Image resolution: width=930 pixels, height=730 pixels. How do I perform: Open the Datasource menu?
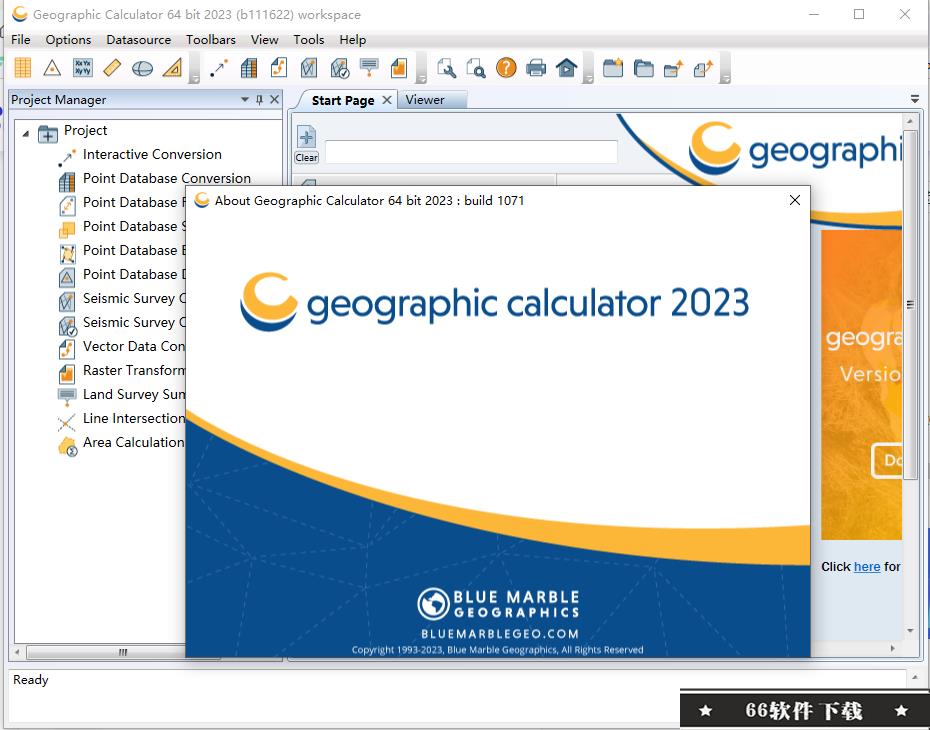point(139,40)
